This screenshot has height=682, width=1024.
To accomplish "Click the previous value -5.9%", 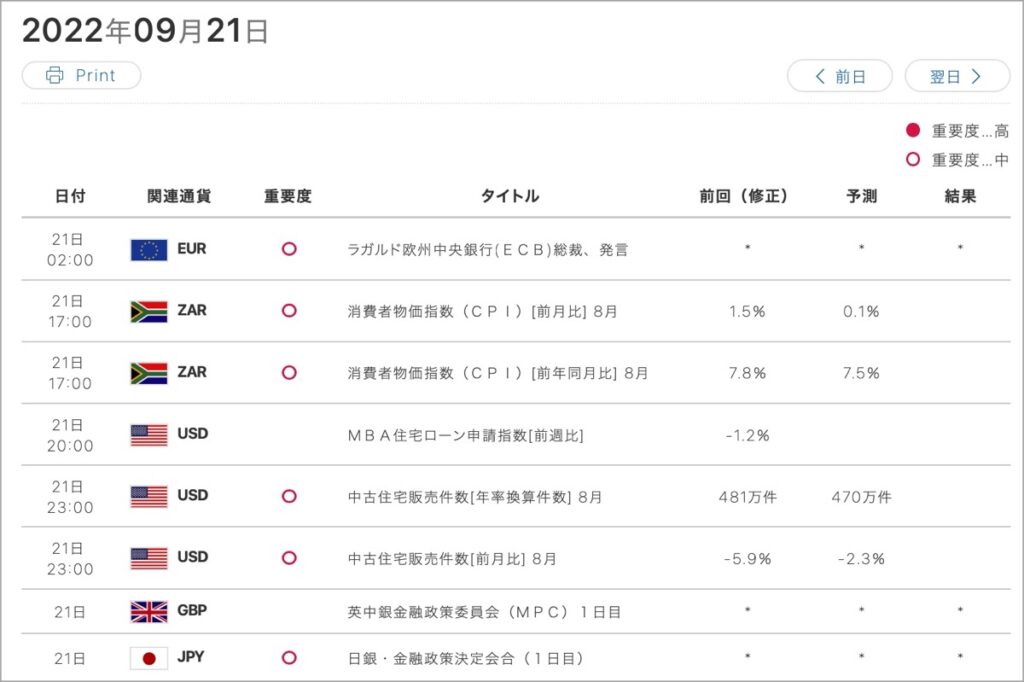I will tap(747, 559).
